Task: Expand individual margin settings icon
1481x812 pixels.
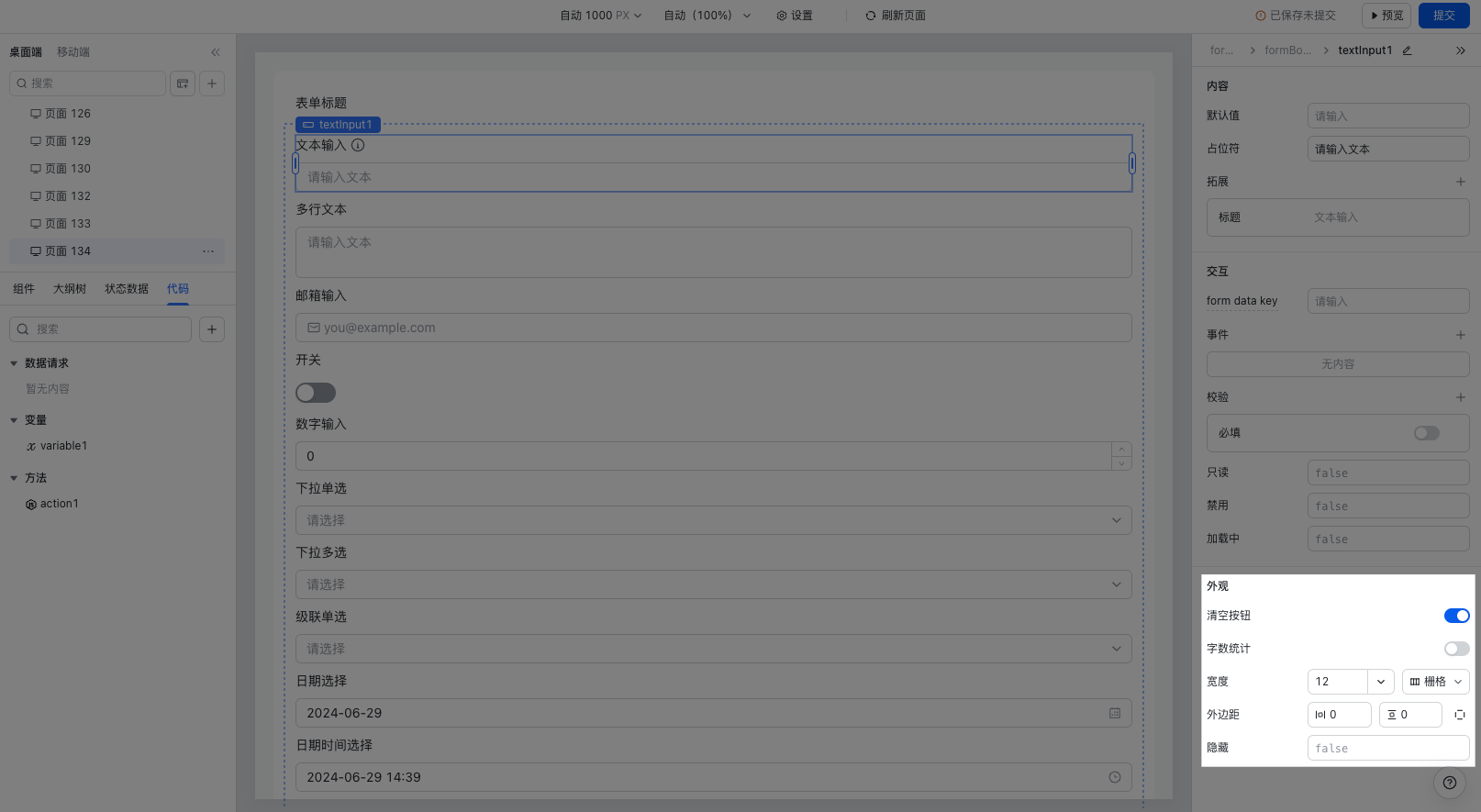Action: (1460, 715)
